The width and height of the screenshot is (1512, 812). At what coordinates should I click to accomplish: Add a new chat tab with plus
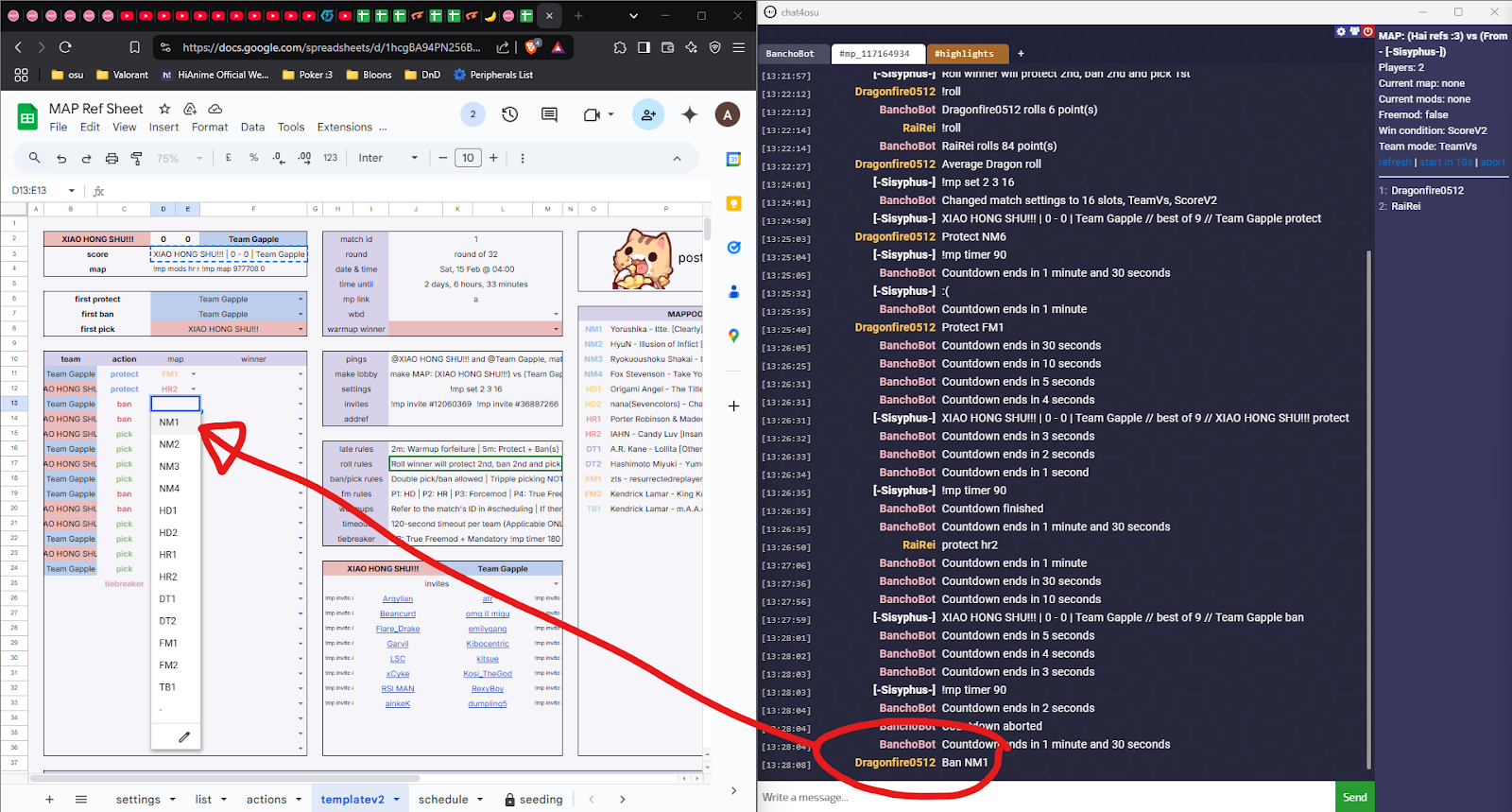[x=1021, y=54]
